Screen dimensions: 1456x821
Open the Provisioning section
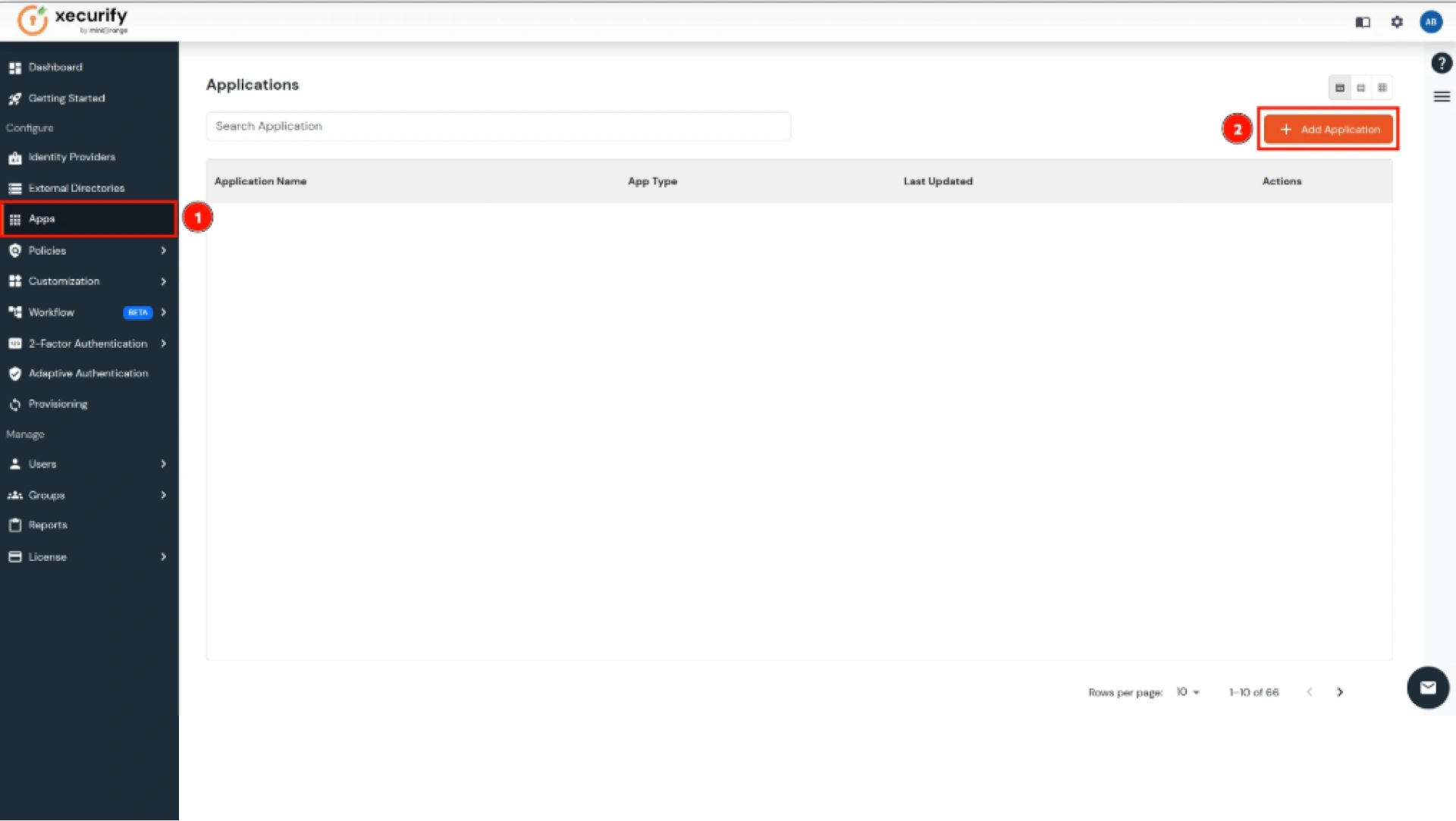[58, 404]
